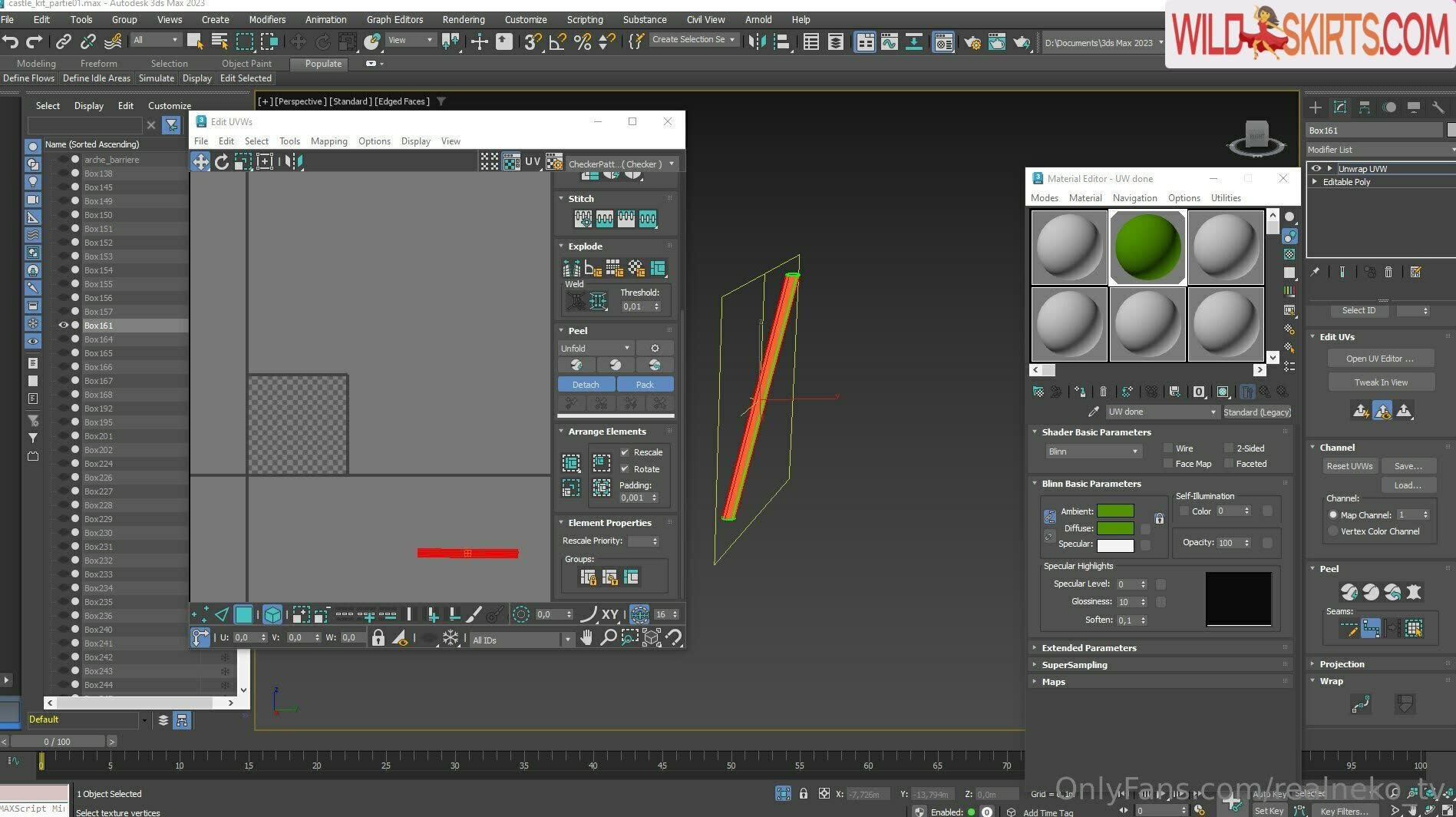Viewport: 1456px width, 817px height.
Task: Expand the Maps rollout
Action: 1053,682
